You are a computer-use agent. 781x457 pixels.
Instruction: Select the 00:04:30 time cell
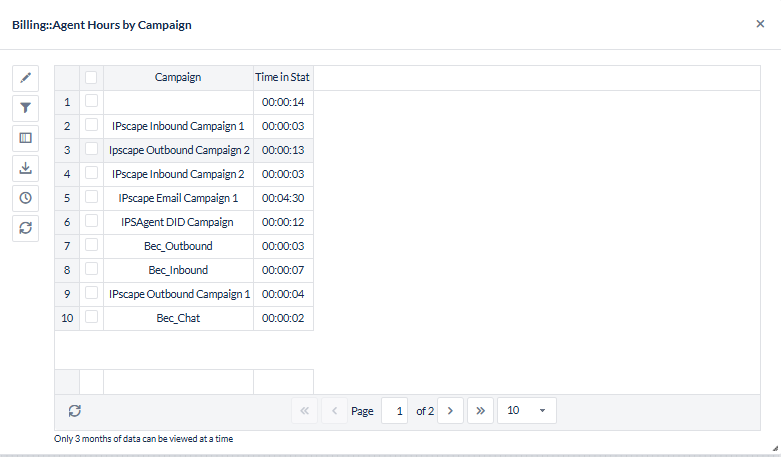[283, 198]
